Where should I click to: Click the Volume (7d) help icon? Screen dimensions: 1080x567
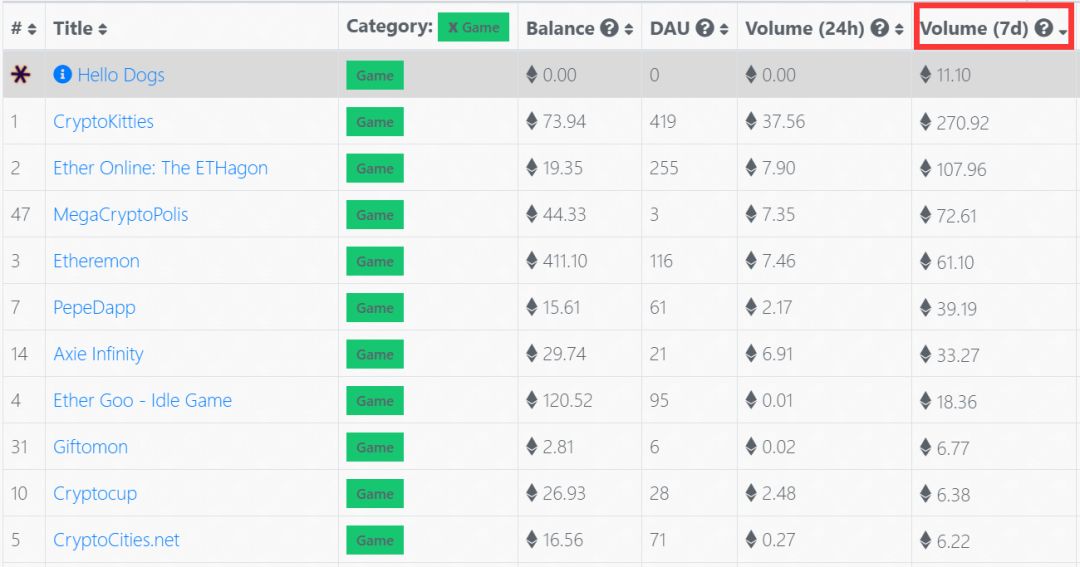1043,28
